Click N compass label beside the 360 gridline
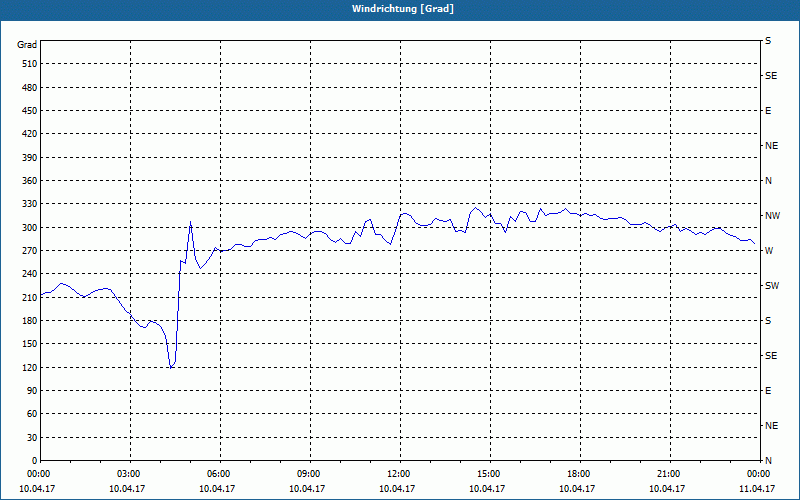 point(768,181)
